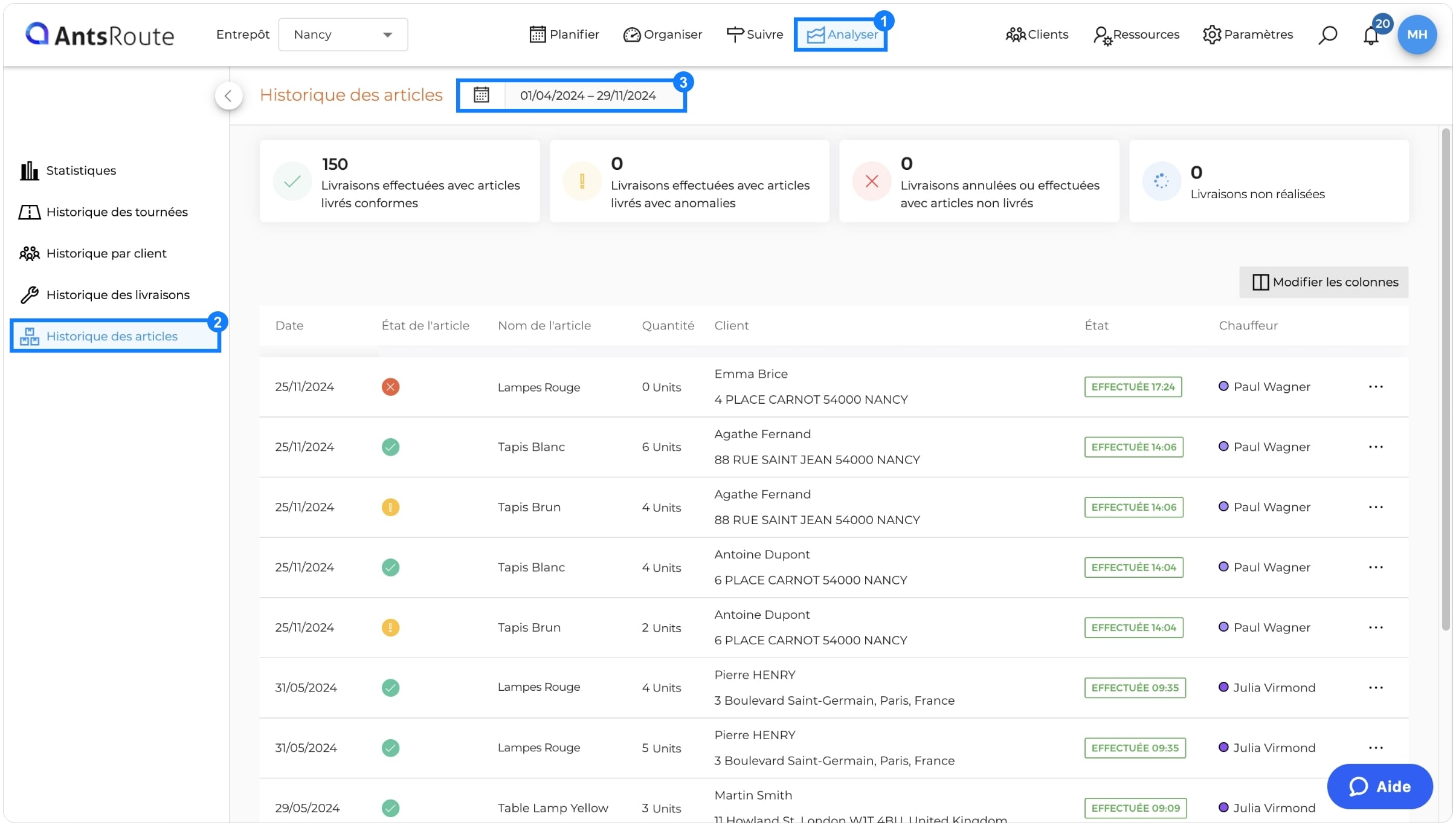The width and height of the screenshot is (1456, 825).
Task: Click the yellow exclamation icon on the anomalies card
Action: click(x=582, y=181)
